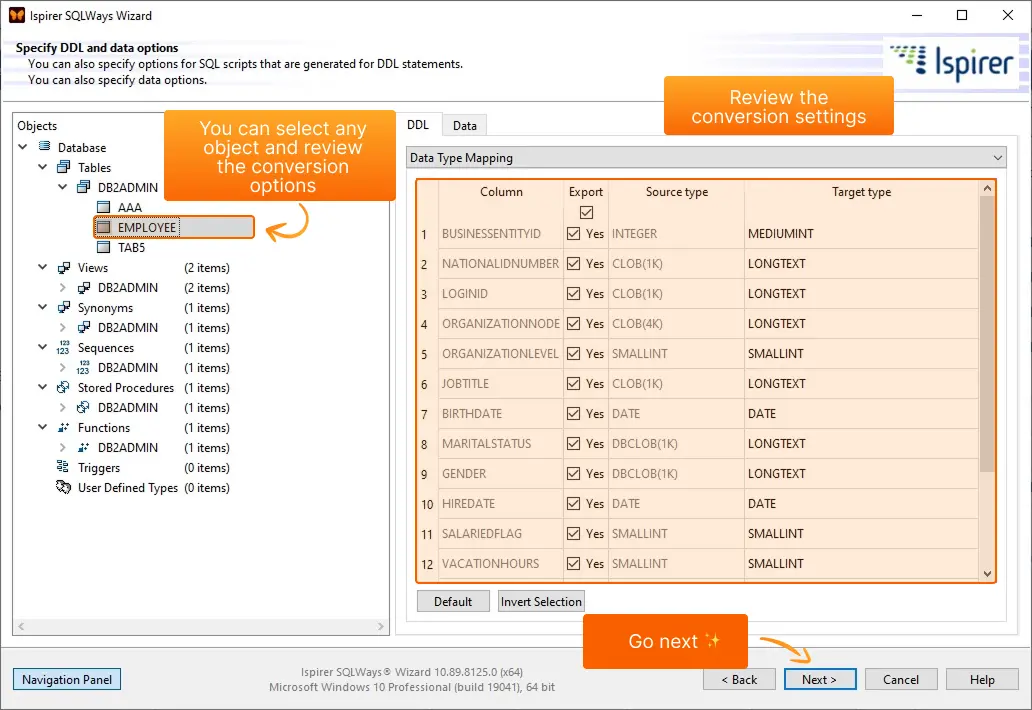Collapse the Database root node

23,147
